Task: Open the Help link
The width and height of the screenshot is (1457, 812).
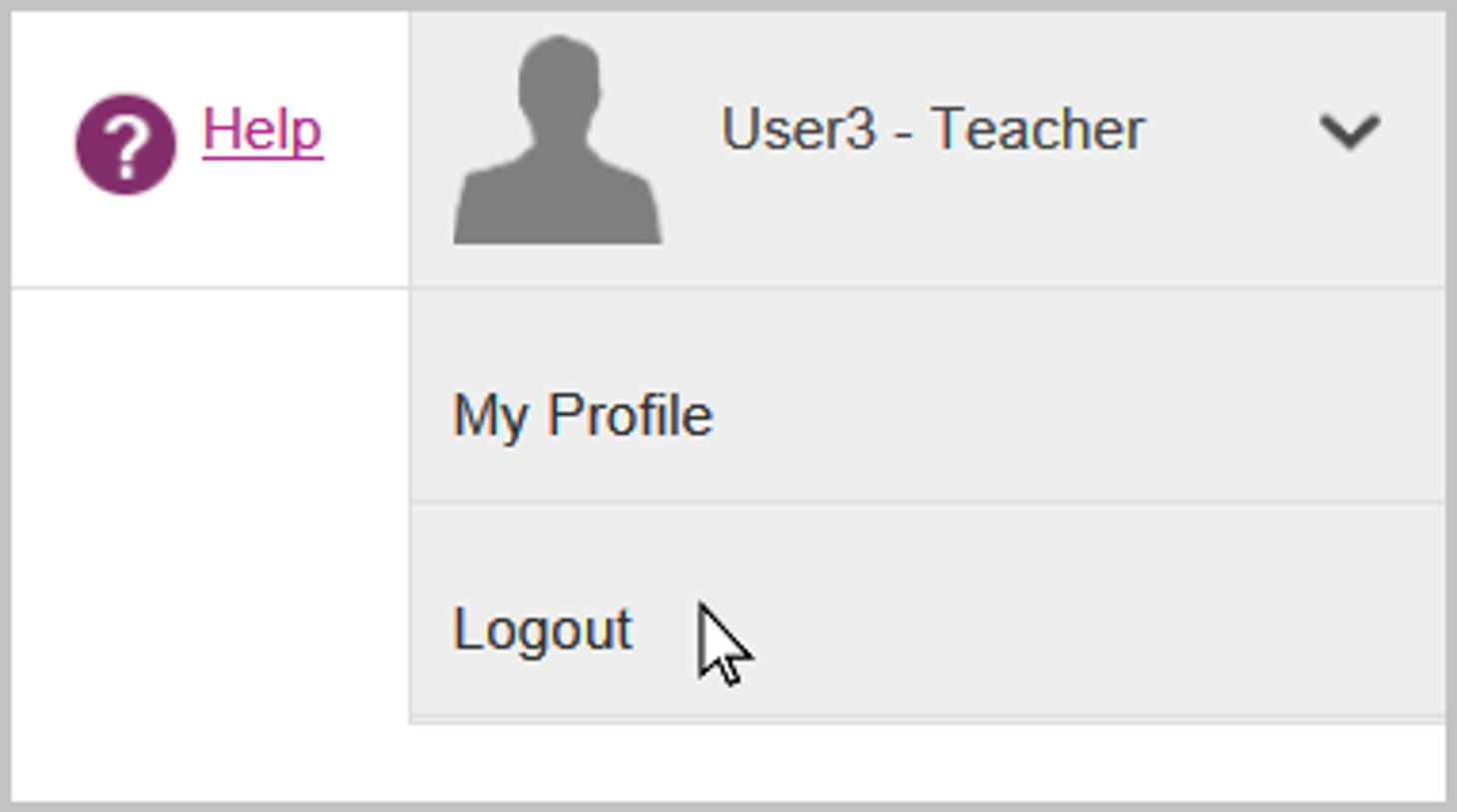Action: tap(262, 131)
